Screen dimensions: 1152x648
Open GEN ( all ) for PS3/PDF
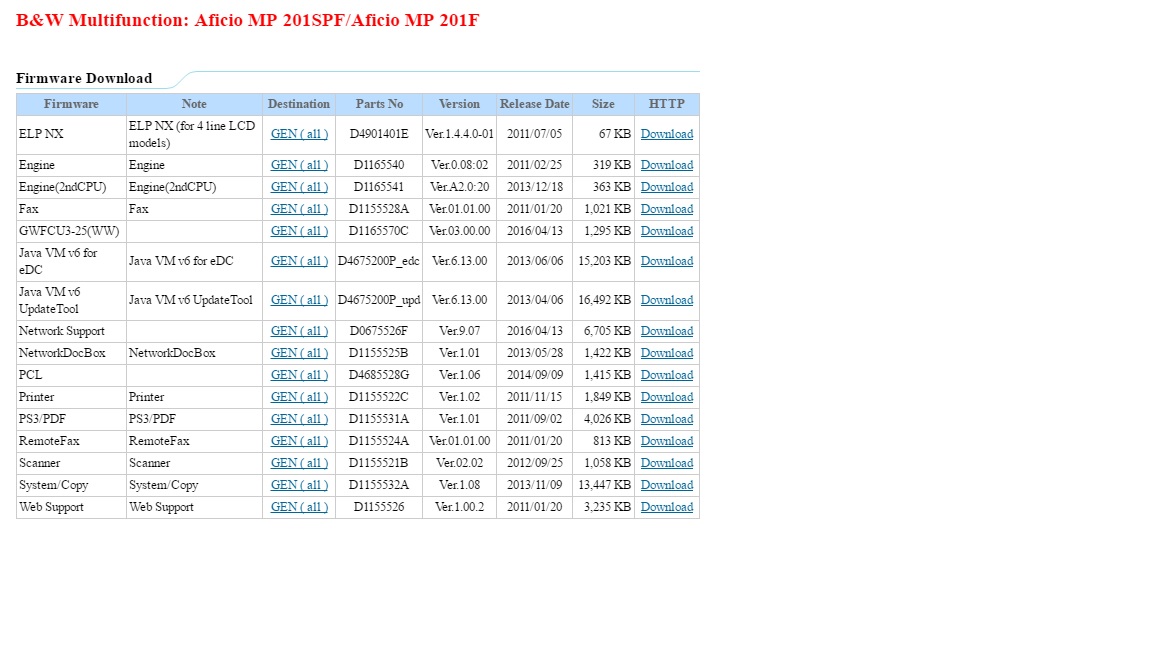click(299, 419)
